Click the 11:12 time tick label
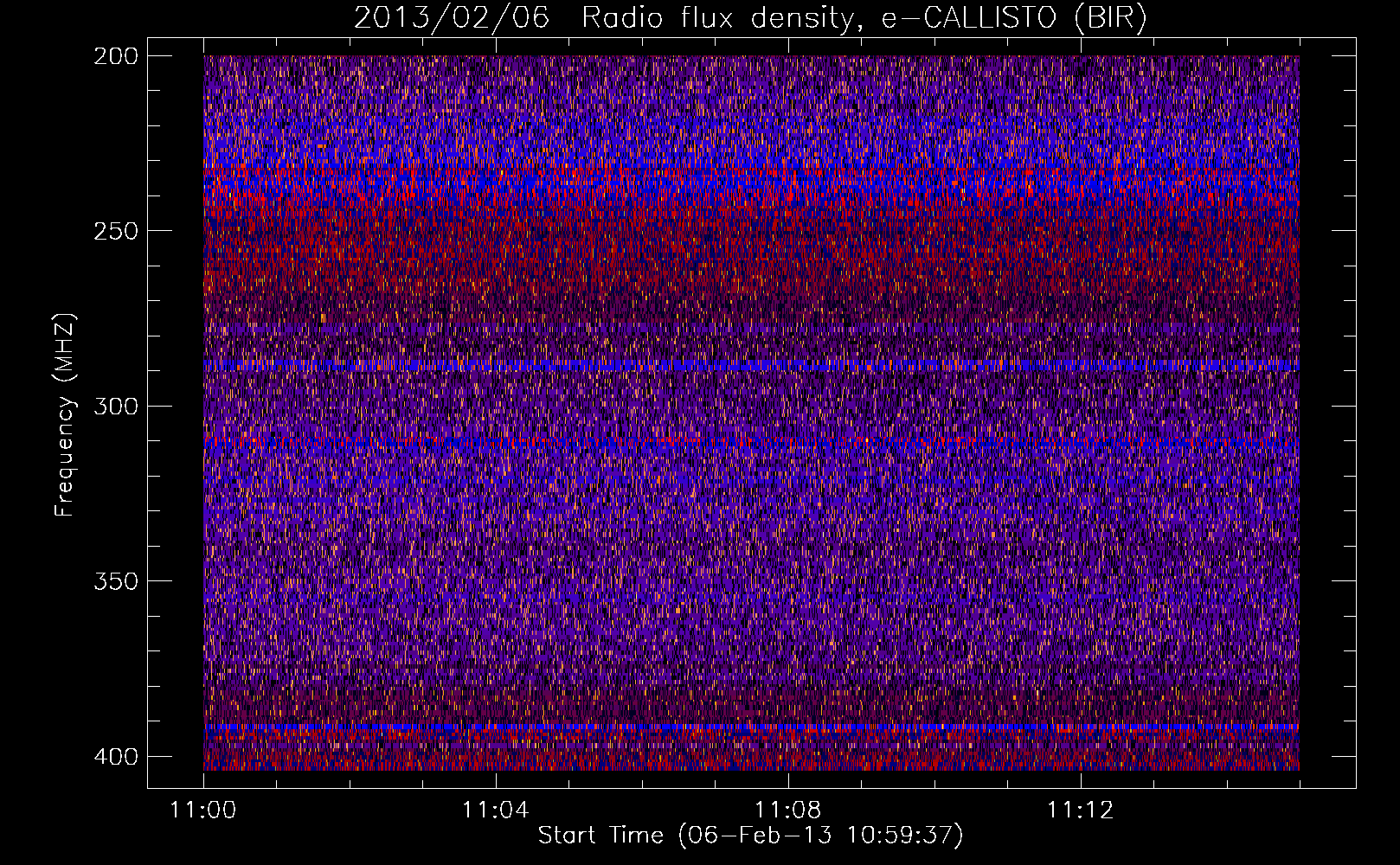This screenshot has width=1400, height=865. 1081,811
